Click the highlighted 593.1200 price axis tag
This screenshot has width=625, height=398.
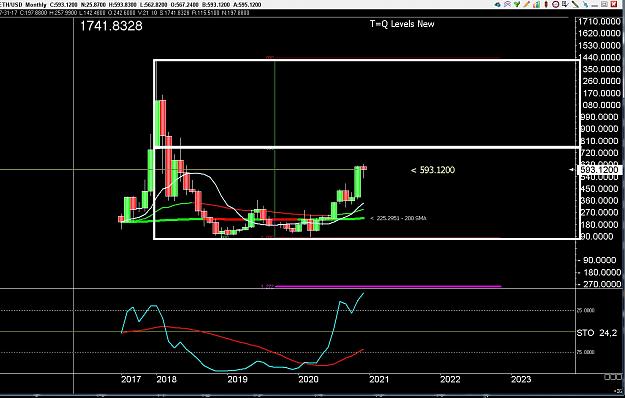click(599, 170)
